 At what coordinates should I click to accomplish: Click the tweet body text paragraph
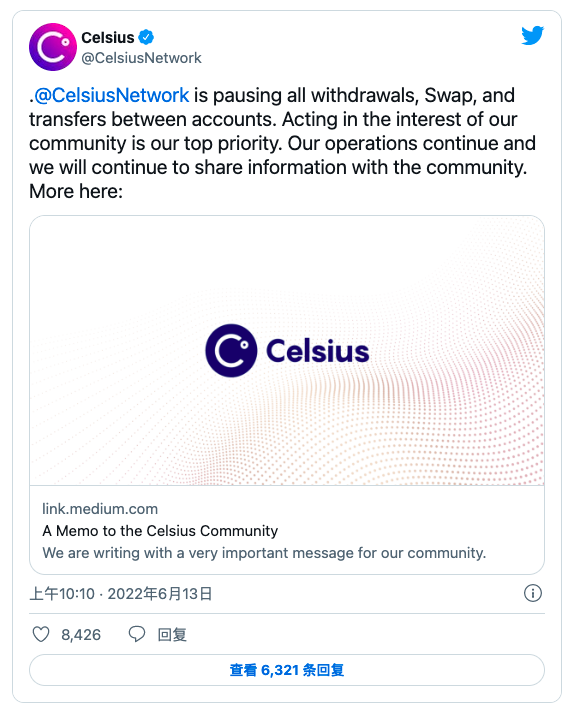(x=282, y=143)
